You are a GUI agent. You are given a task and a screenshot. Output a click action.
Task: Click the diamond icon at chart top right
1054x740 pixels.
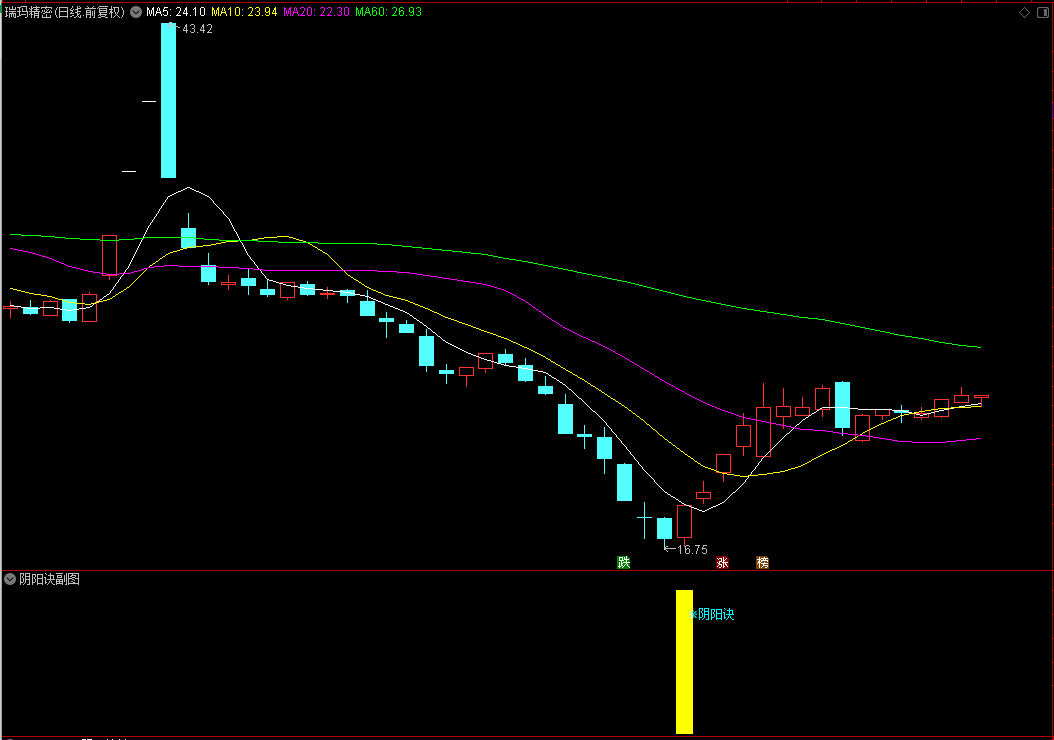pyautogui.click(x=1024, y=12)
